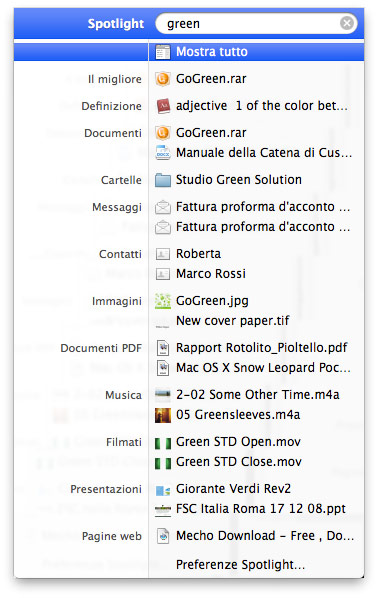Screen dimensions: 378x598
Task: Click Mecho Download web page icon
Action: [163, 536]
